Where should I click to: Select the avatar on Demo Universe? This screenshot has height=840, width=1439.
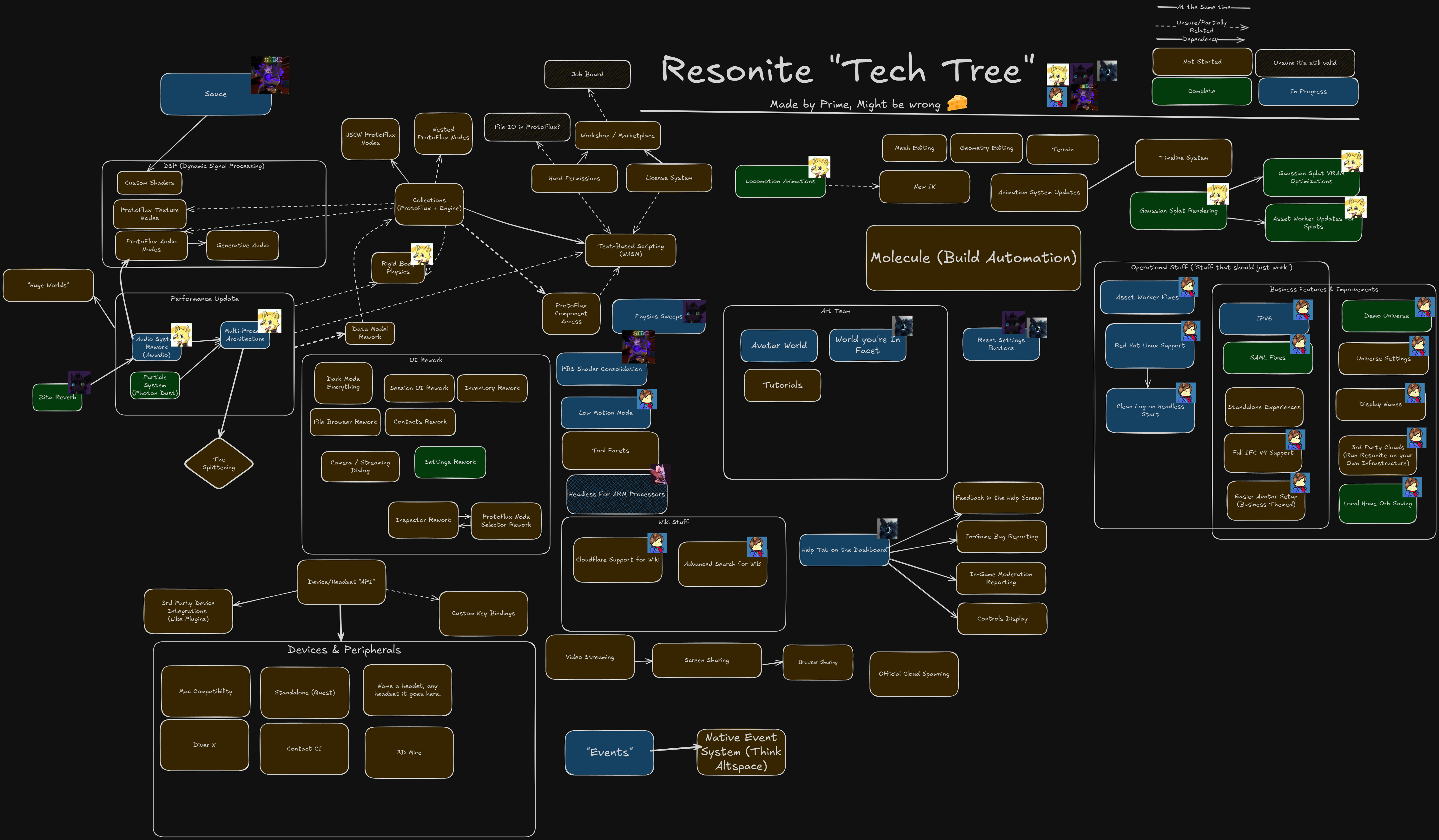click(1425, 307)
